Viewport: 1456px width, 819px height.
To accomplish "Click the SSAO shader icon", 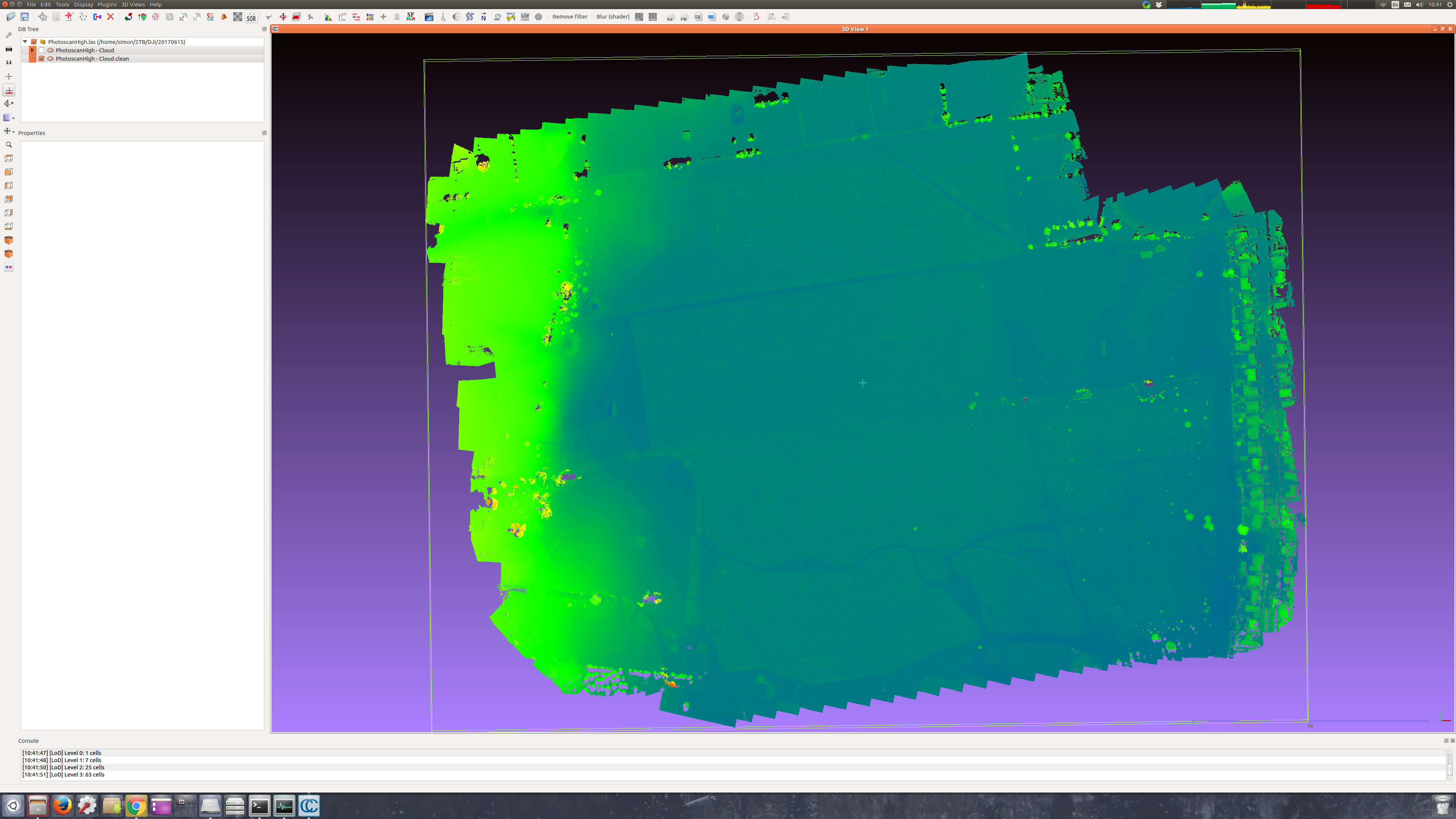I will (652, 17).
